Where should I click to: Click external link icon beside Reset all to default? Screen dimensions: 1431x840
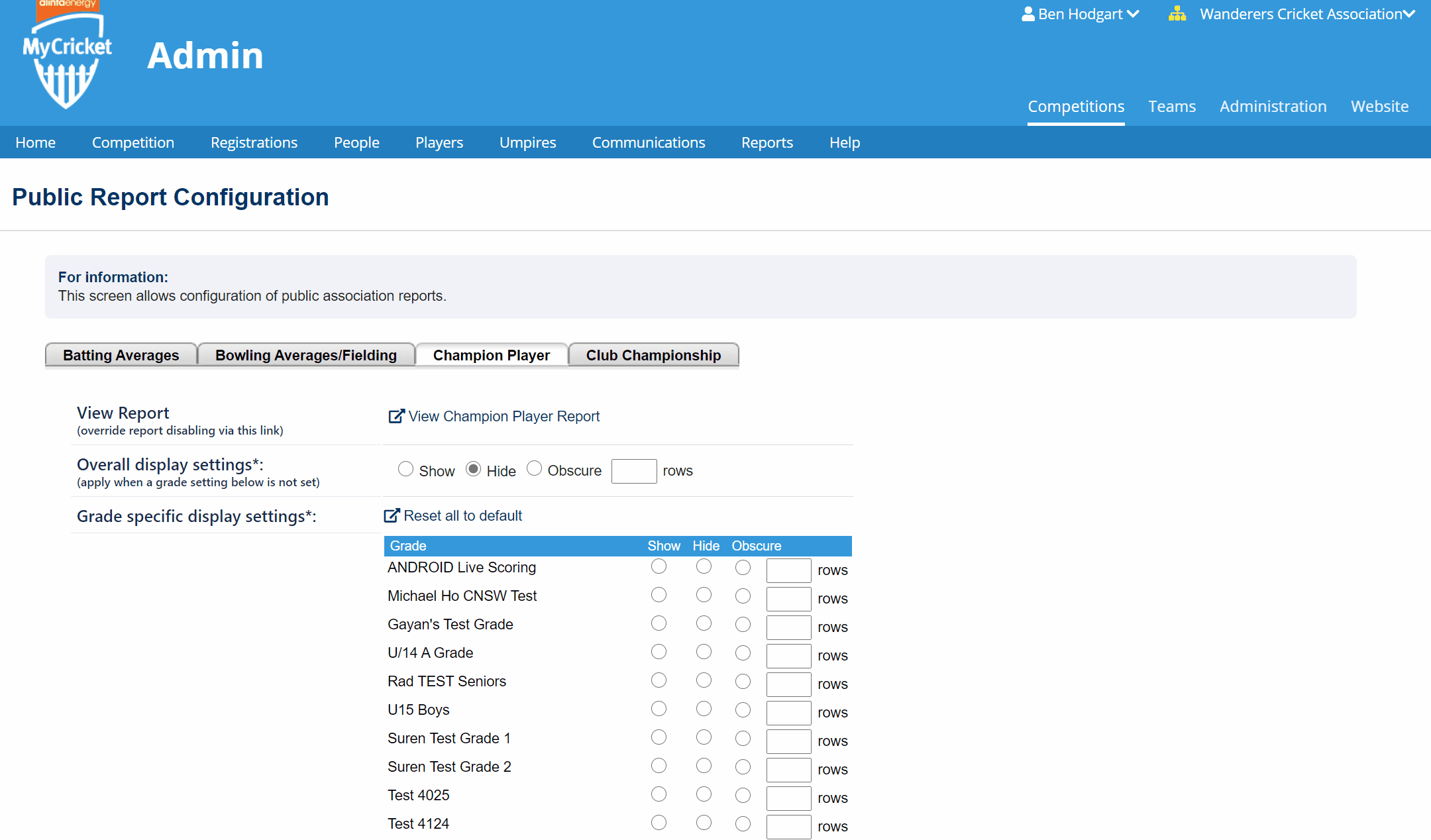click(x=392, y=515)
